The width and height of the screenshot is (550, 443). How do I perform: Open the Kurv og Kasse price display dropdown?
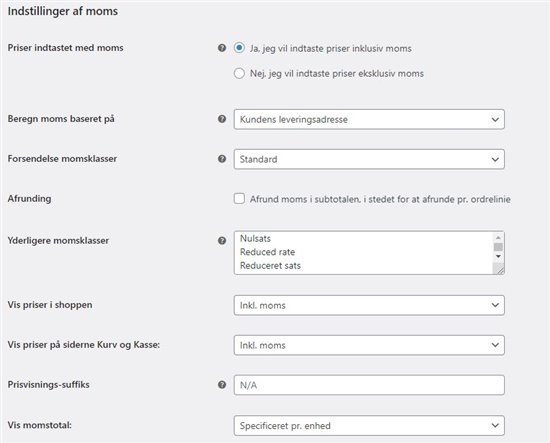coord(369,345)
